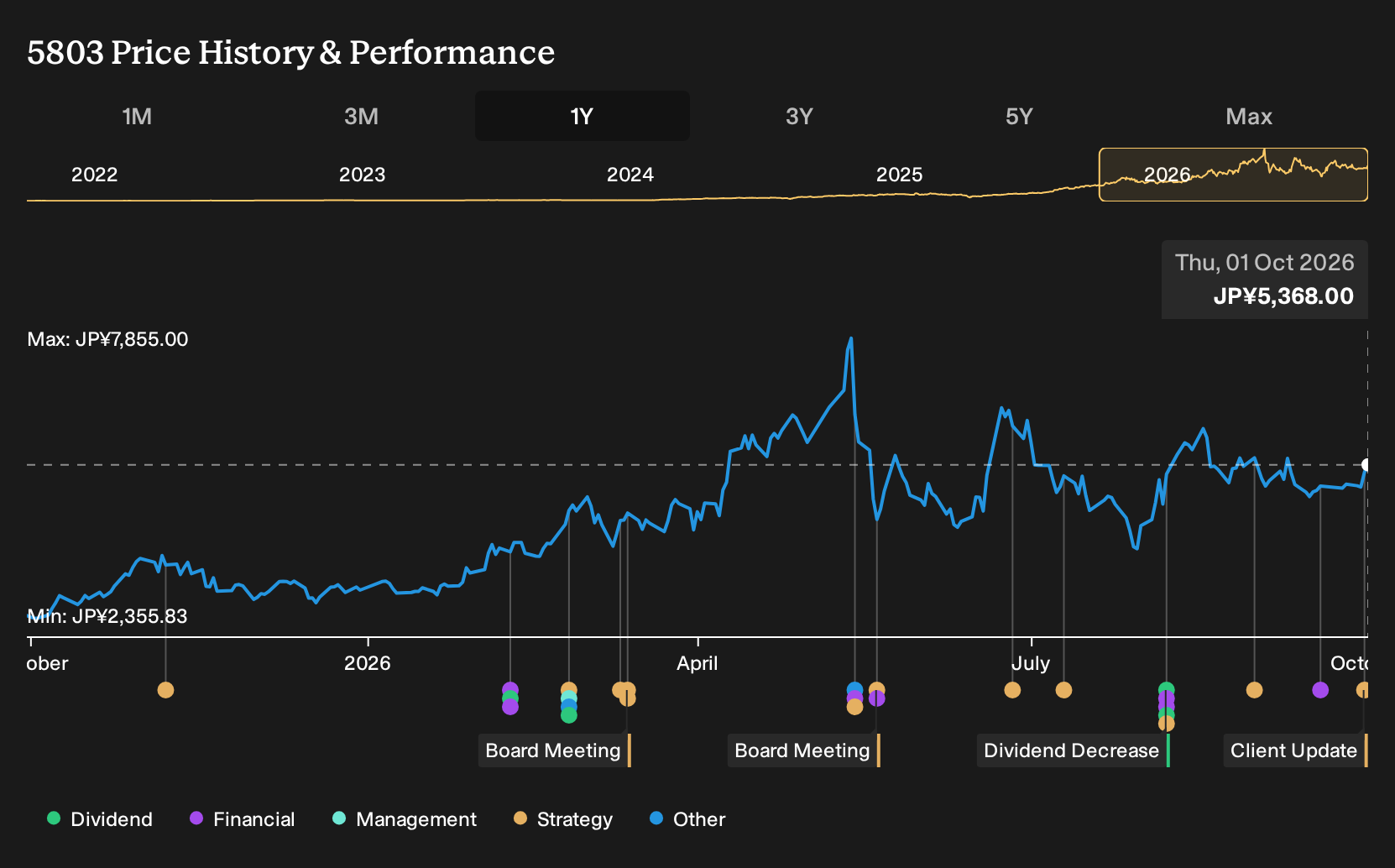Viewport: 1395px width, 868px height.
Task: Jump navigator to the 2023 region
Action: click(x=362, y=175)
